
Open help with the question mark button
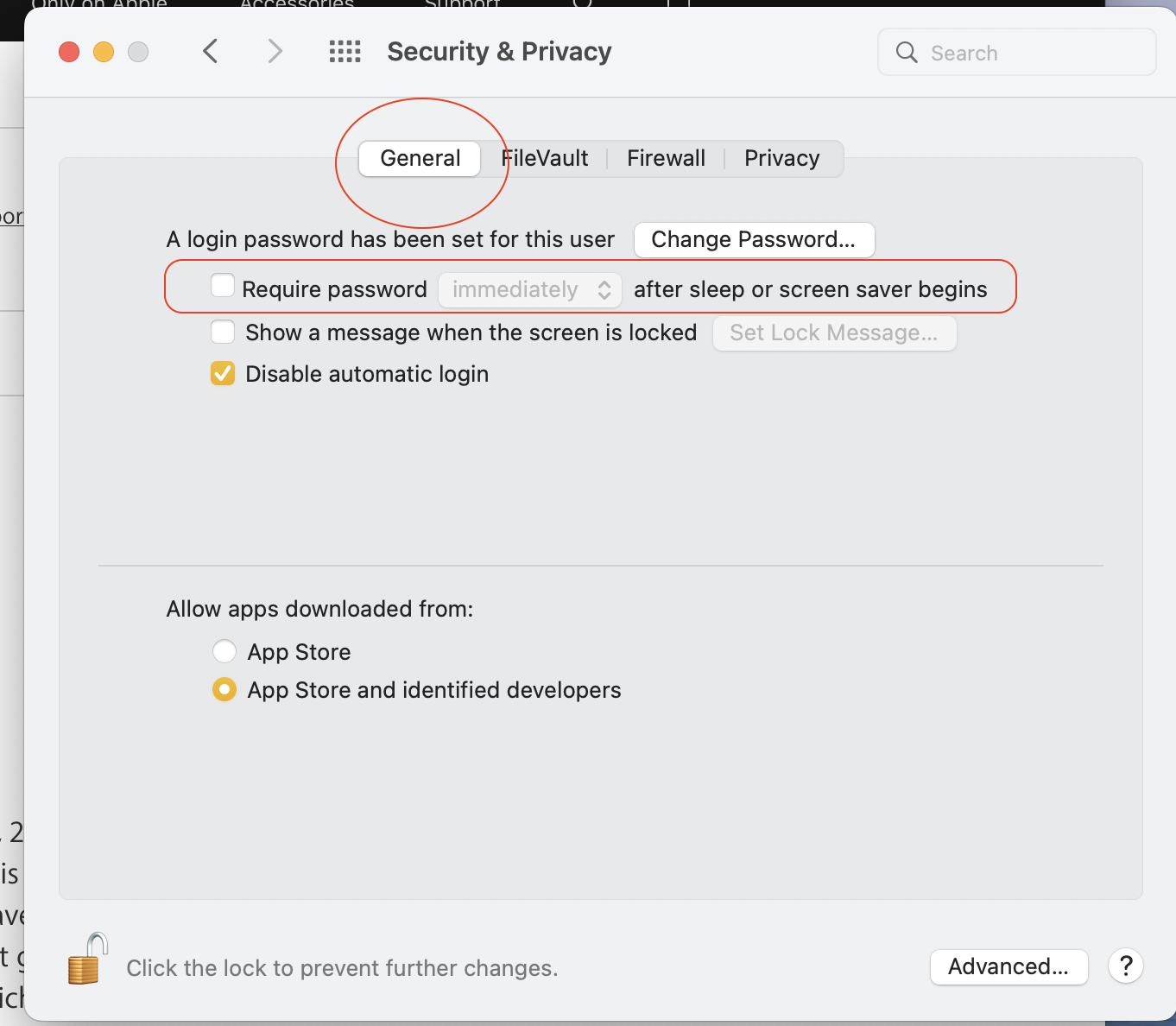pos(1126,966)
